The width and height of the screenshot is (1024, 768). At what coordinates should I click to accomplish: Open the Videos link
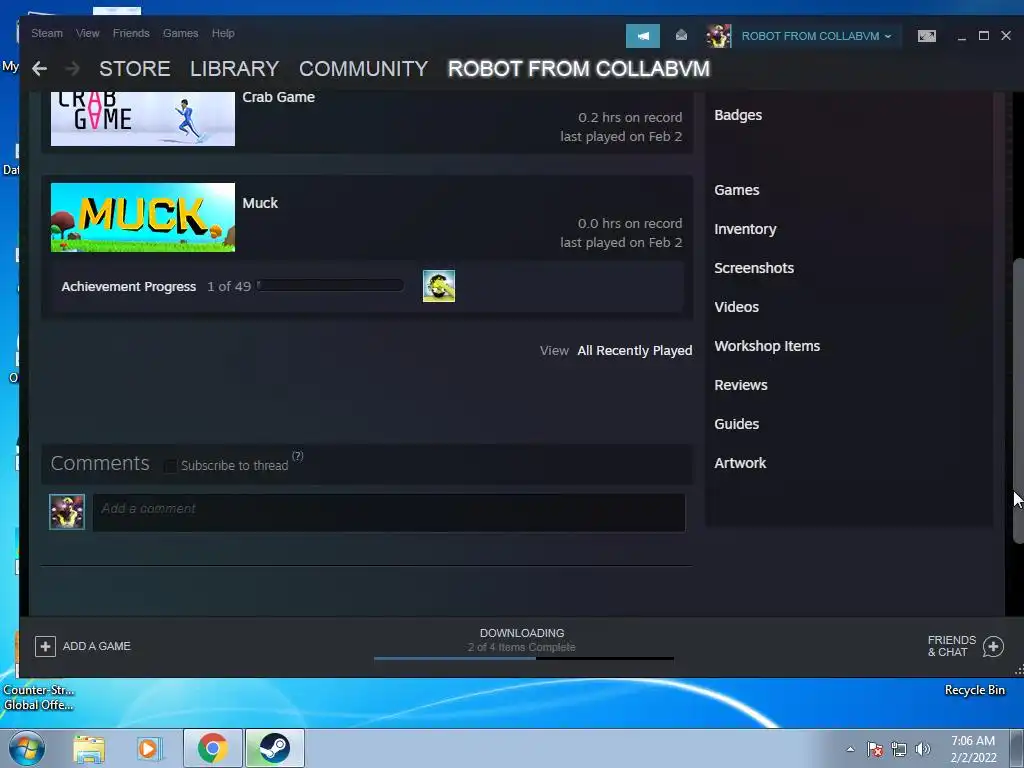pyautogui.click(x=737, y=307)
